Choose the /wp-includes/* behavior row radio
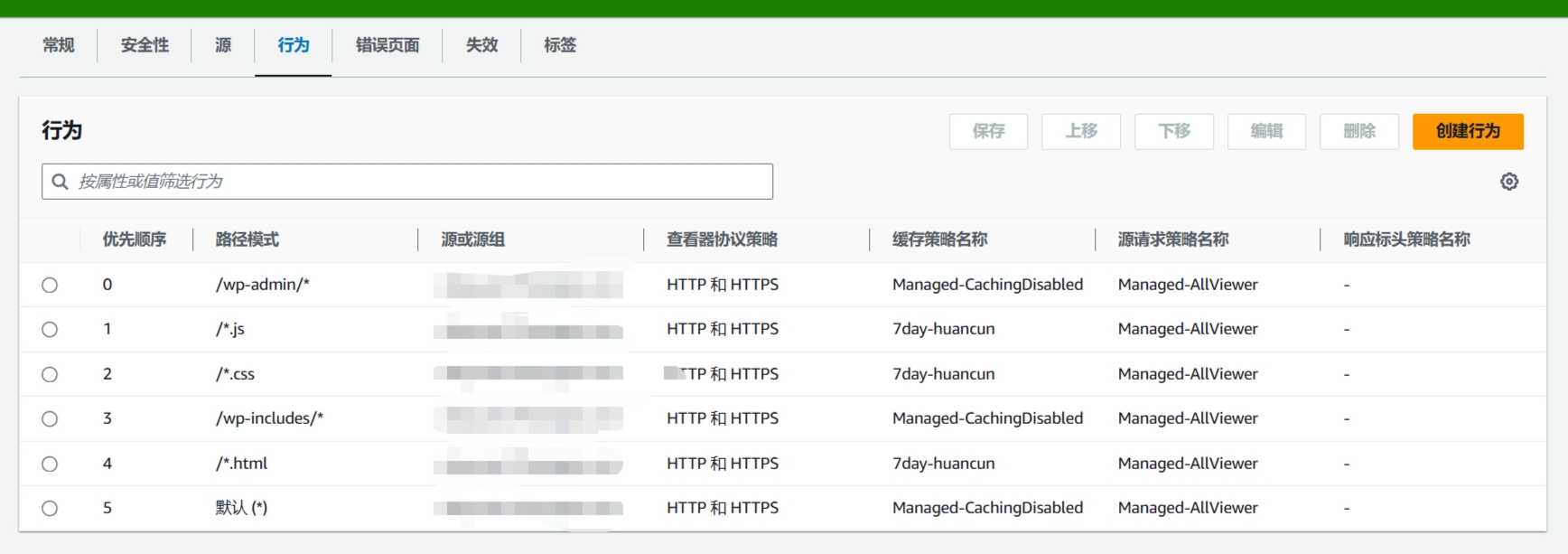1568x554 pixels. tap(50, 418)
